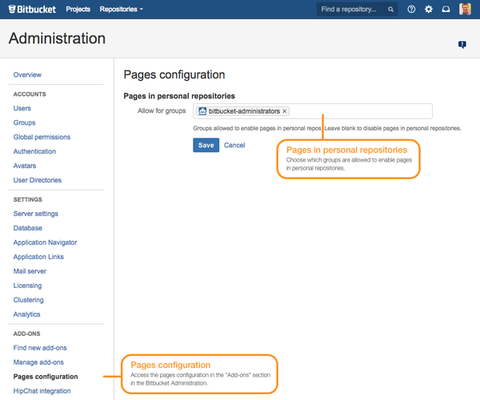The height and width of the screenshot is (400, 480).
Task: Open the Projects menu item
Action: tap(78, 9)
